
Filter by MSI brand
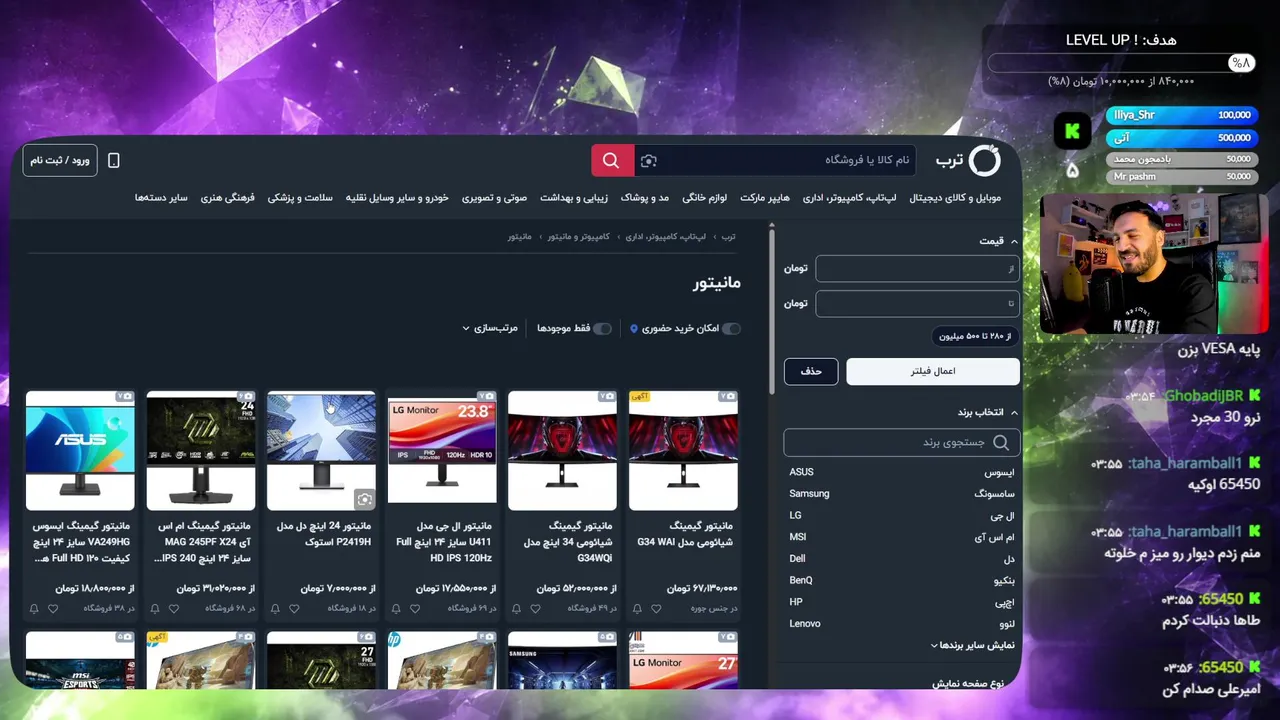tap(901, 537)
